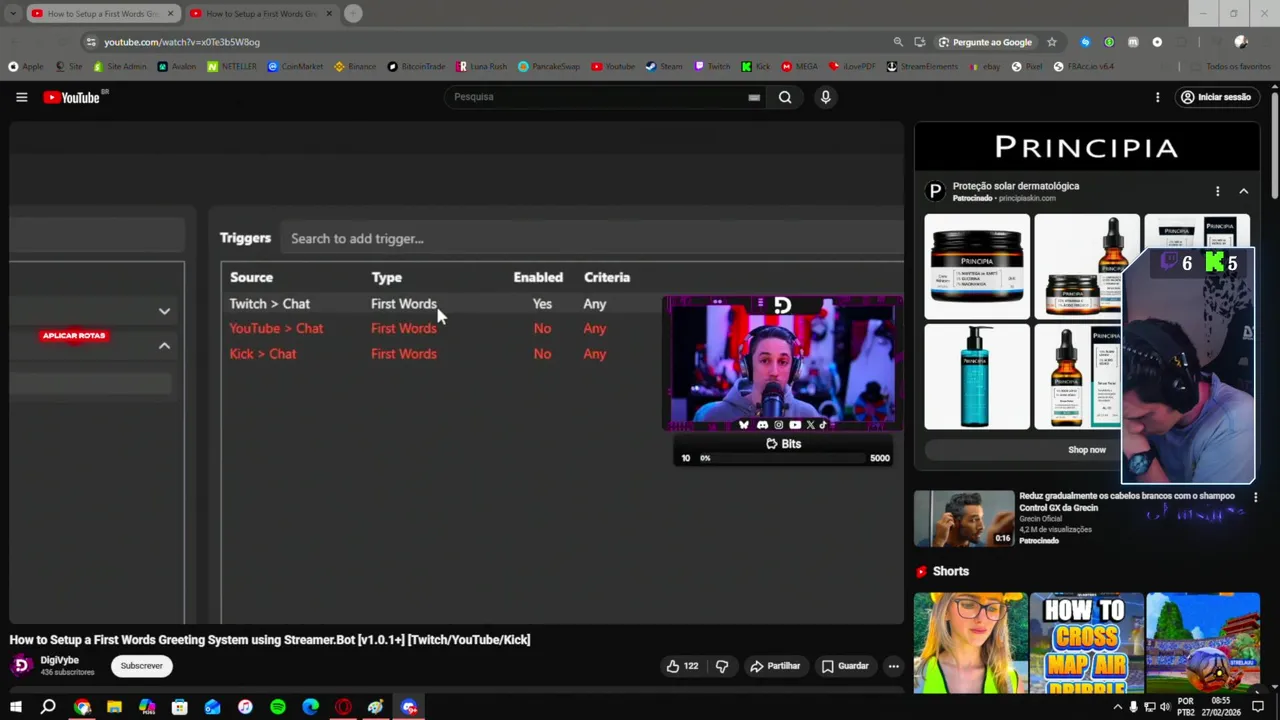Open Windows taskbar search

[48, 707]
